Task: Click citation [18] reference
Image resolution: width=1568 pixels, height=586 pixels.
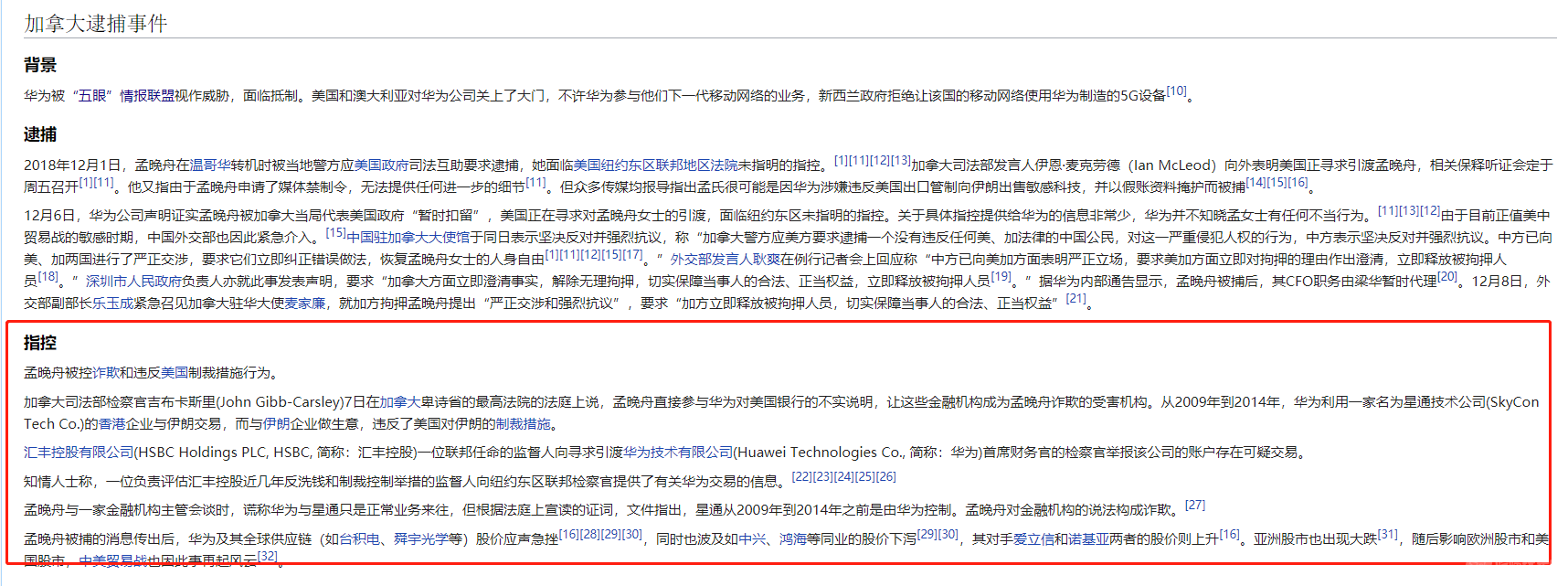Action: 48,276
